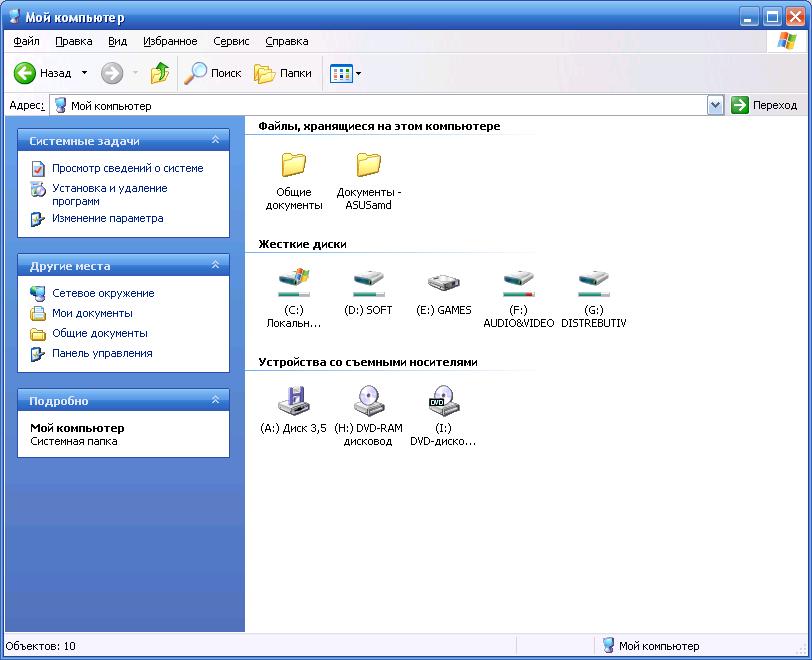
Task: Open the Local Disk (C:) drive icon
Action: [x=294, y=283]
